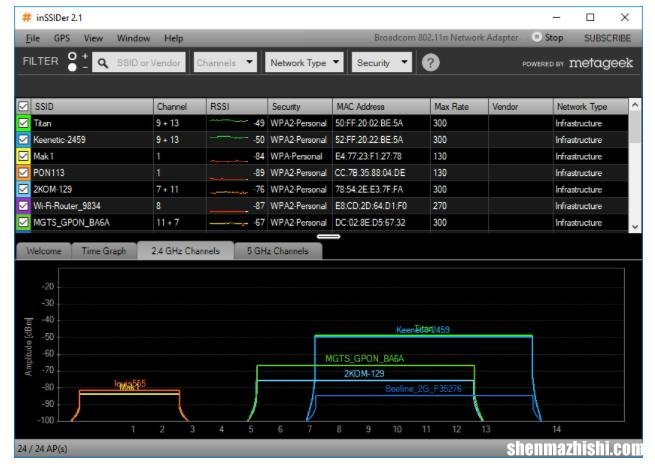The width and height of the screenshot is (655, 464).
Task: Click the inSSIDer hash logo icon
Action: pos(27,18)
